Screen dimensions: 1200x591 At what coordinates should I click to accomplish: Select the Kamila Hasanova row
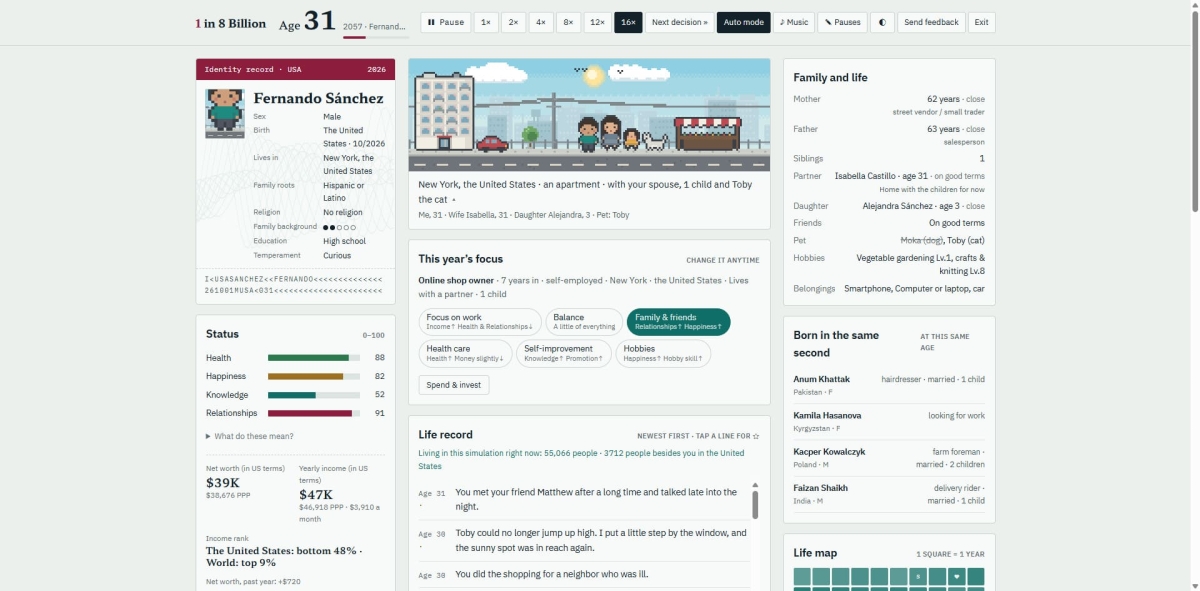(x=889, y=421)
